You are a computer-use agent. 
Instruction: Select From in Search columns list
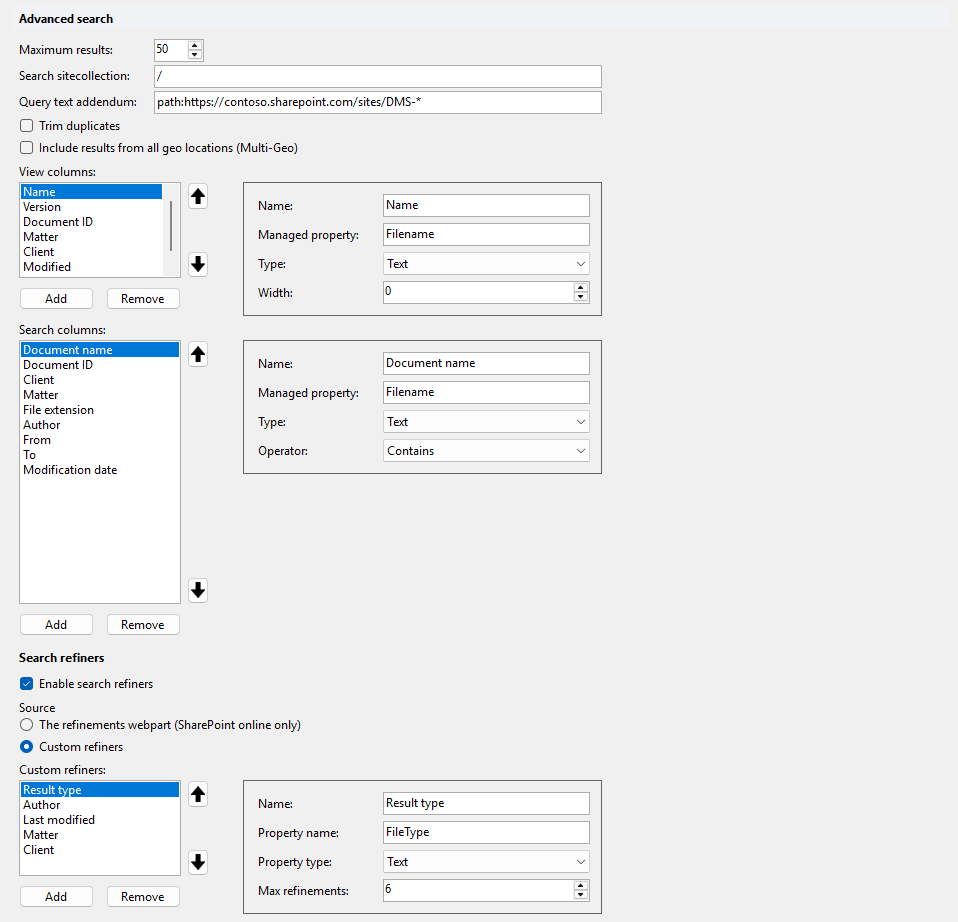(x=100, y=440)
